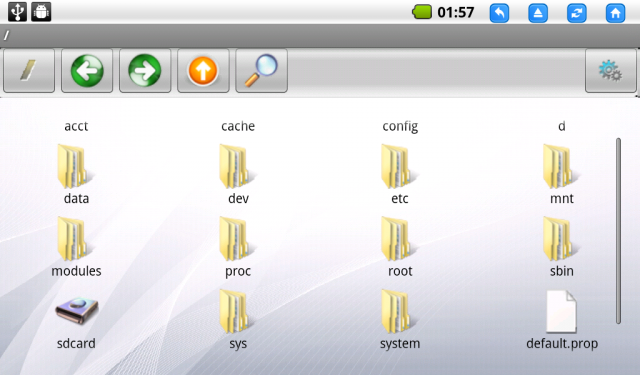Go to root directory slash button
The width and height of the screenshot is (640, 375).
point(29,71)
